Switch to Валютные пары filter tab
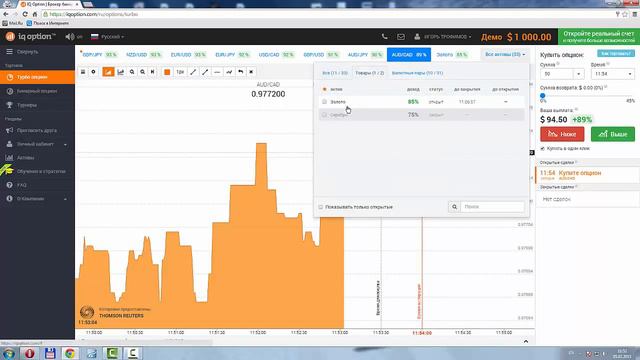Image resolution: width=640 pixels, height=360 pixels. pyautogui.click(x=417, y=73)
